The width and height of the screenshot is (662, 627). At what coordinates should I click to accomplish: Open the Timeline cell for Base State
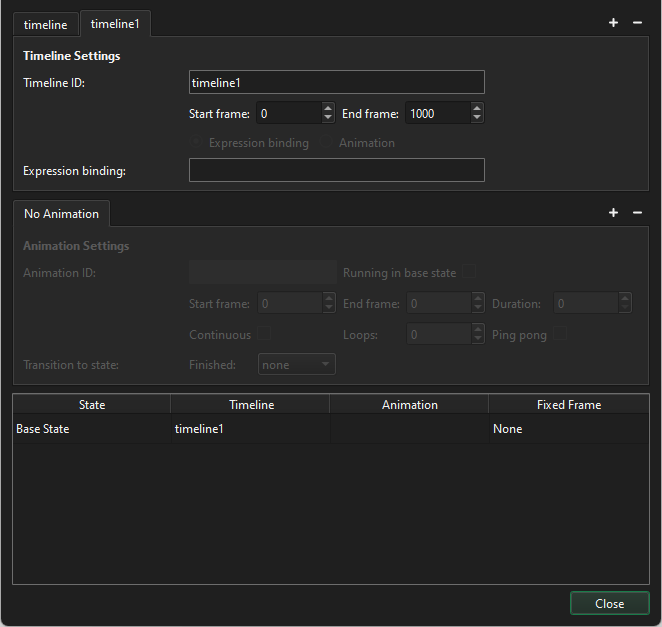[249, 429]
